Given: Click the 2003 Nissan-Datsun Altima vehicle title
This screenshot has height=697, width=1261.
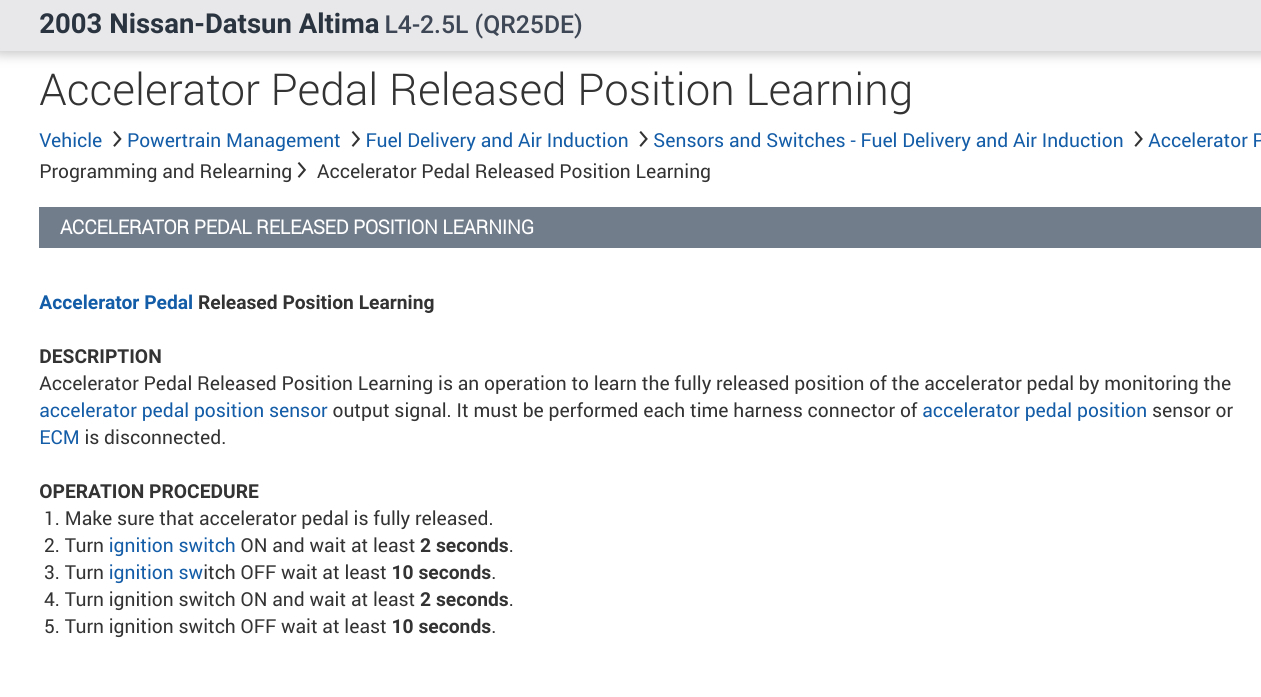Looking at the screenshot, I should 209,24.
